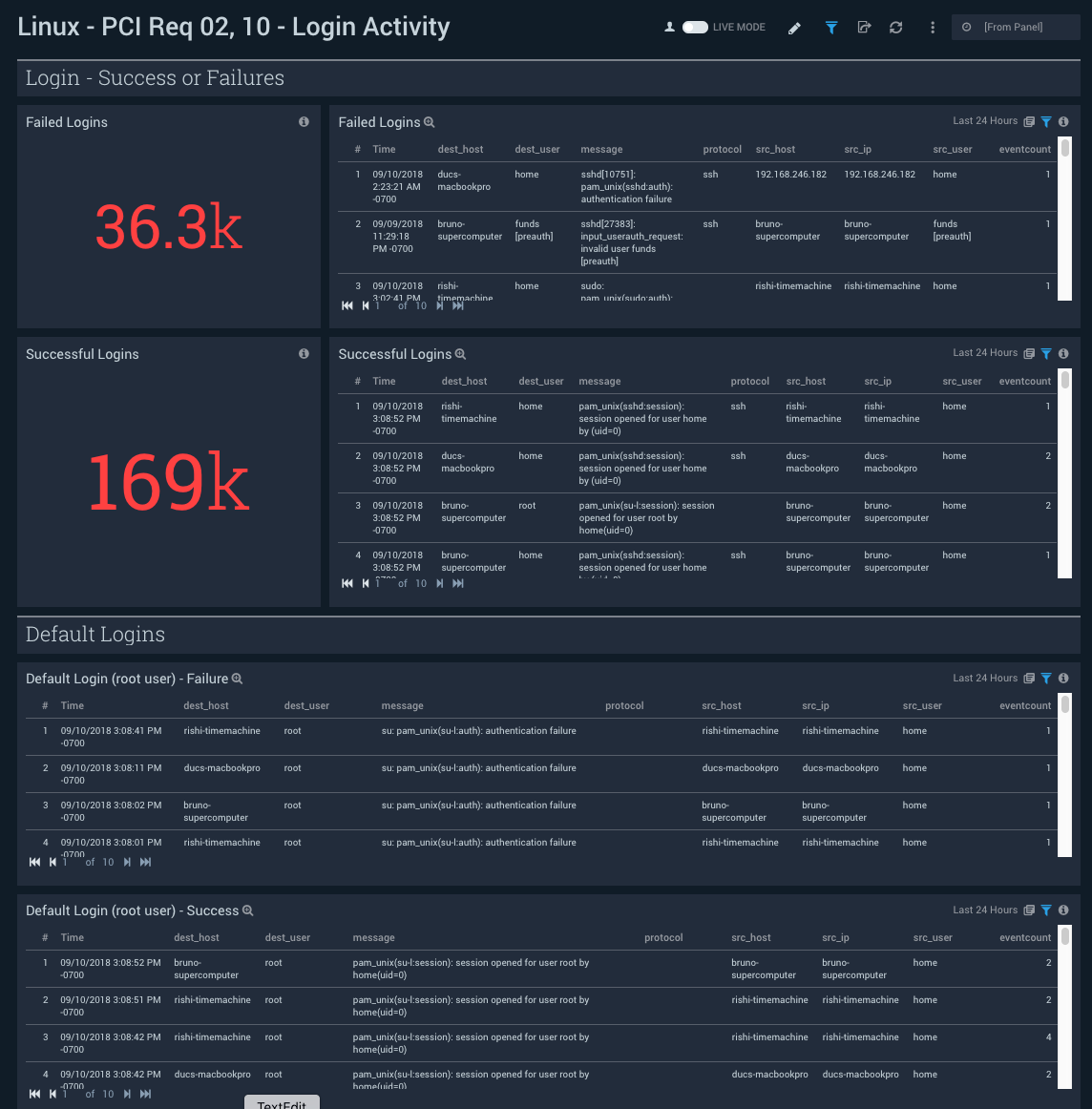The width and height of the screenshot is (1092, 1109).
Task: Click the details icon beside Last 24 Hours on Successful Logins
Action: pos(1029,352)
